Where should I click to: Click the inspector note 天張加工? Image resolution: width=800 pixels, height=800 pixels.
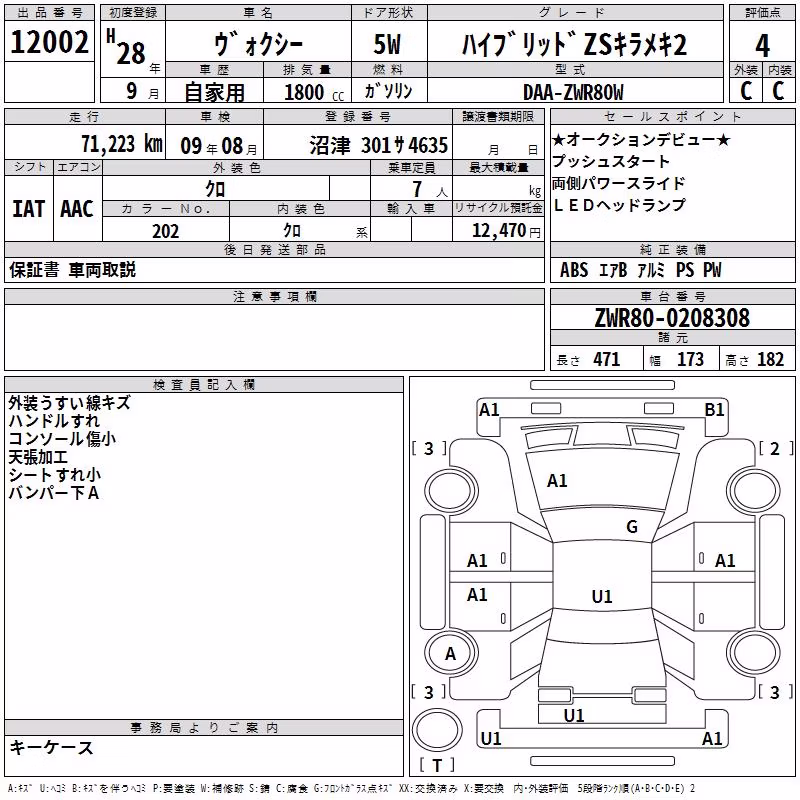(x=38, y=457)
